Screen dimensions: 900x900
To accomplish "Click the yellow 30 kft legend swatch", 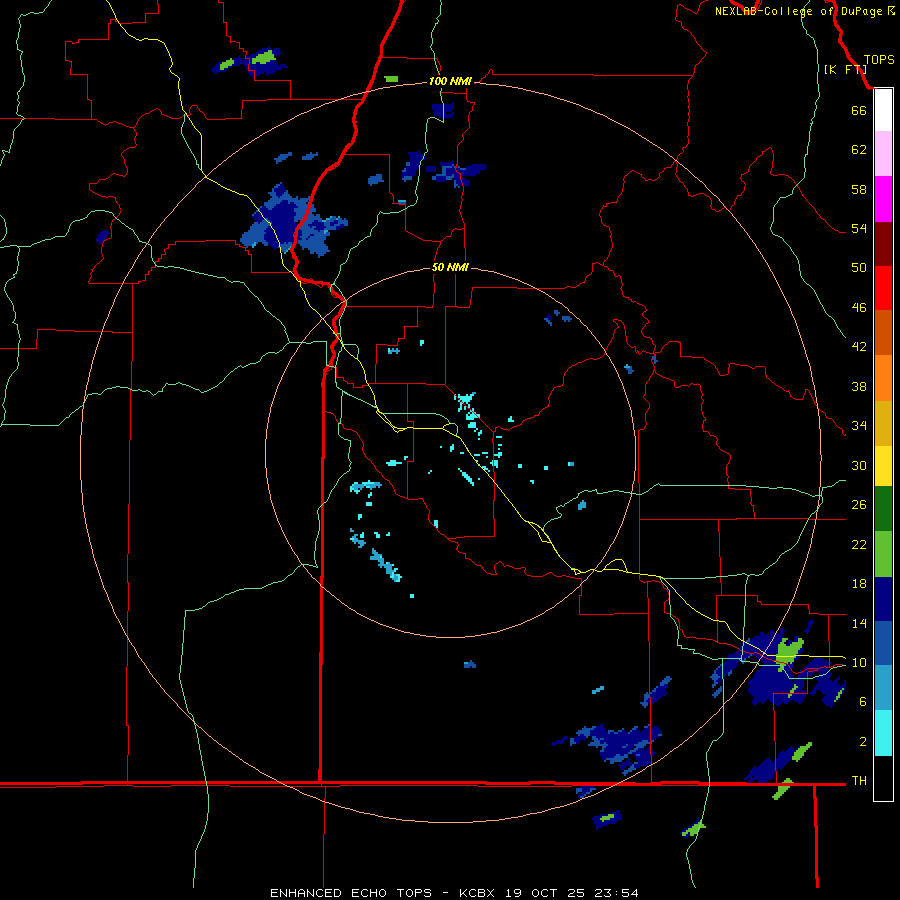I will click(x=883, y=466).
